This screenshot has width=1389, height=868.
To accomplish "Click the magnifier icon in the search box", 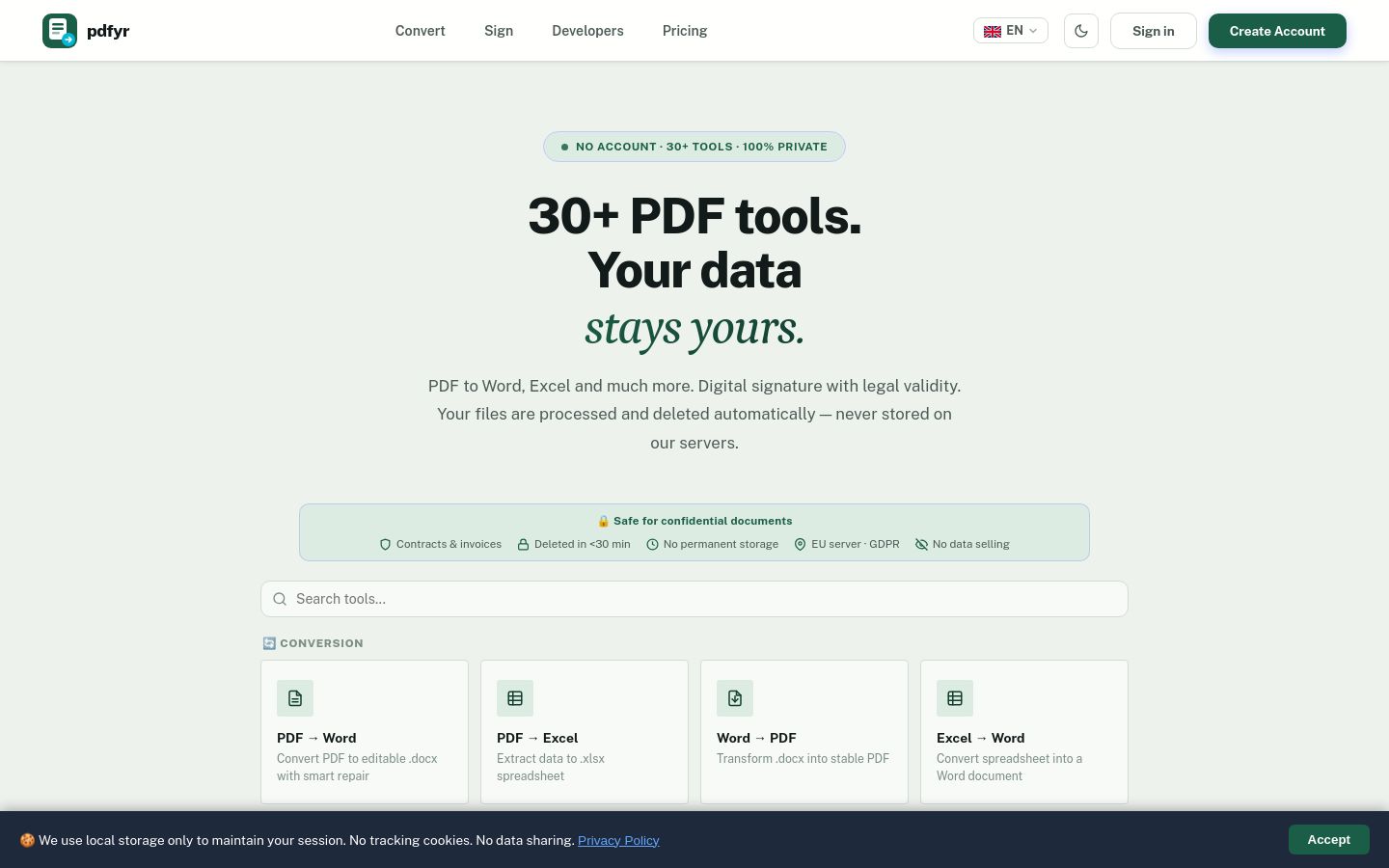I will pyautogui.click(x=280, y=599).
